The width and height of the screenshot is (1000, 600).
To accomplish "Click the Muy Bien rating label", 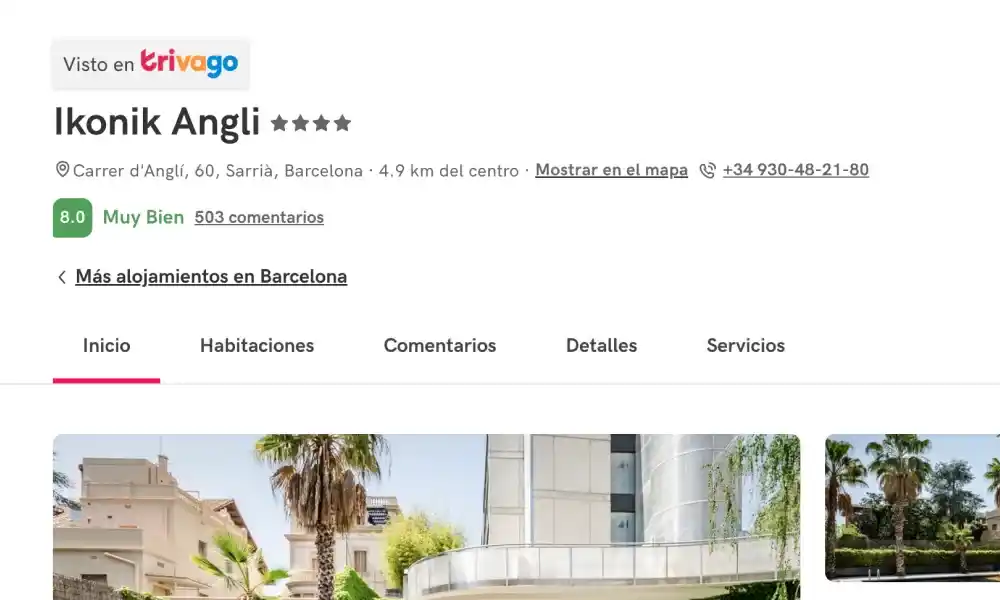I will click(x=143, y=217).
